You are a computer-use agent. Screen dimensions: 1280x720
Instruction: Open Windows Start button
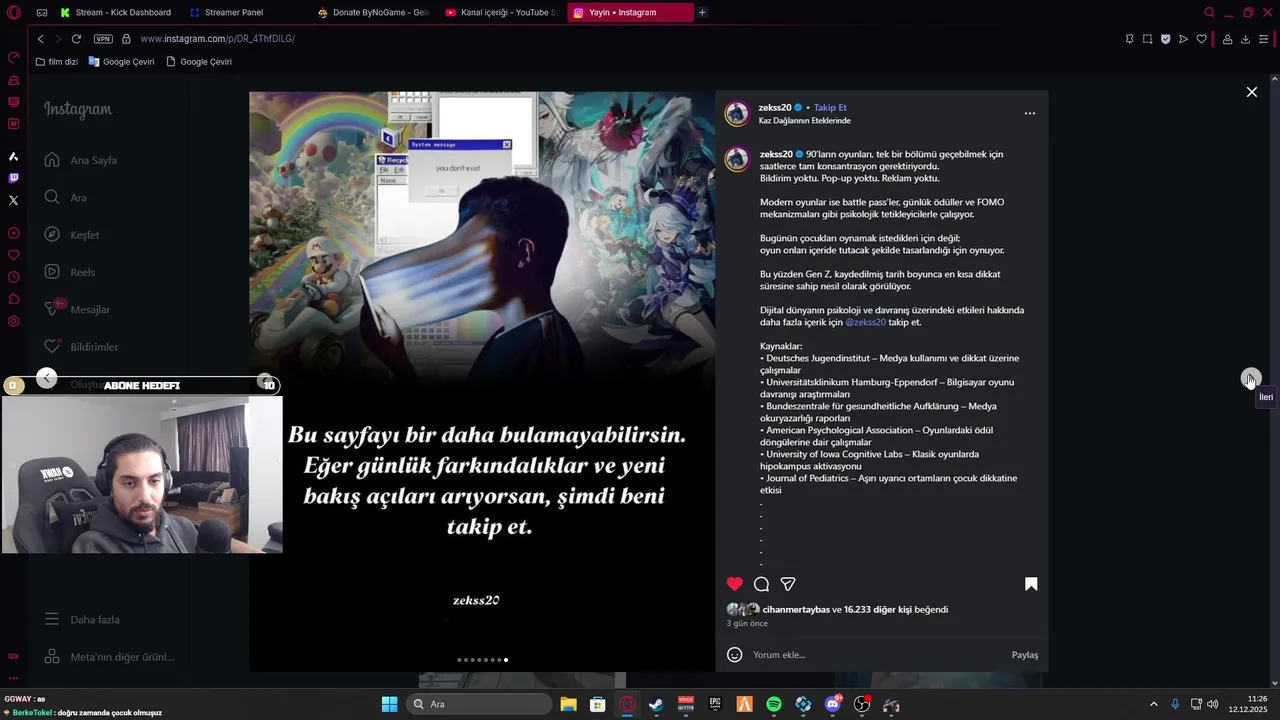(x=389, y=704)
